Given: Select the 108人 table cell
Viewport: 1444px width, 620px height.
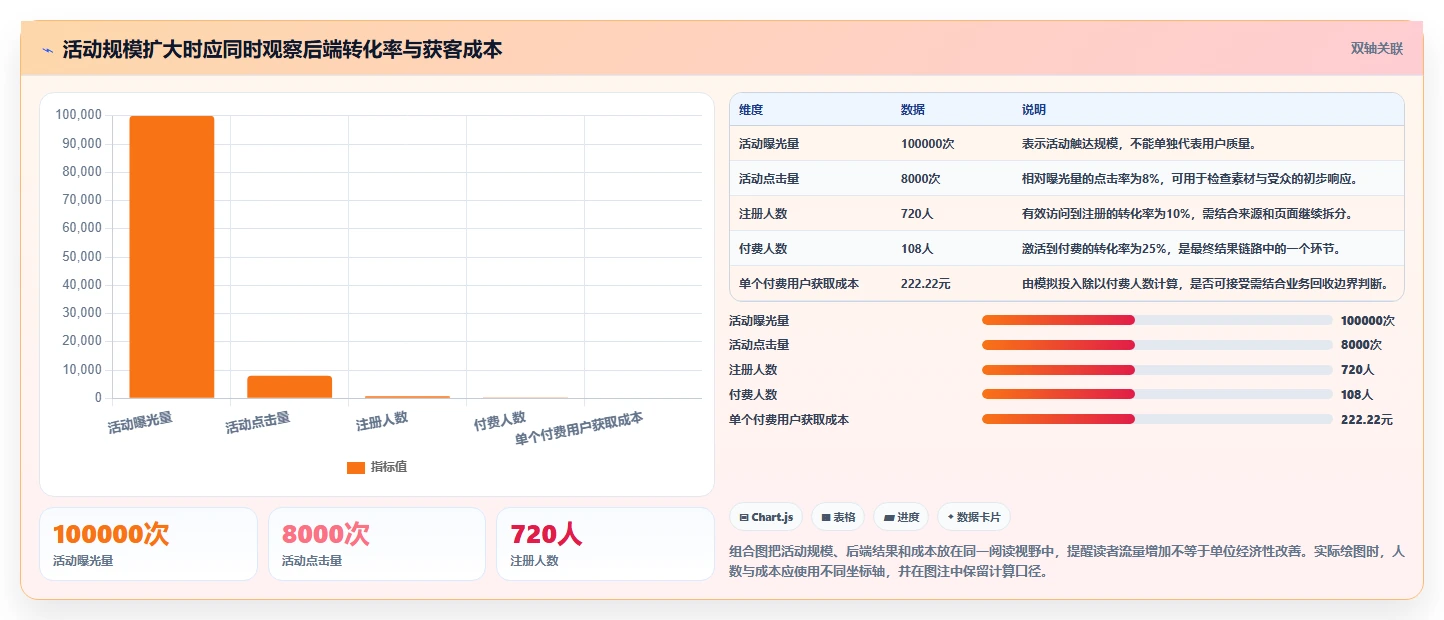Looking at the screenshot, I should [917, 249].
